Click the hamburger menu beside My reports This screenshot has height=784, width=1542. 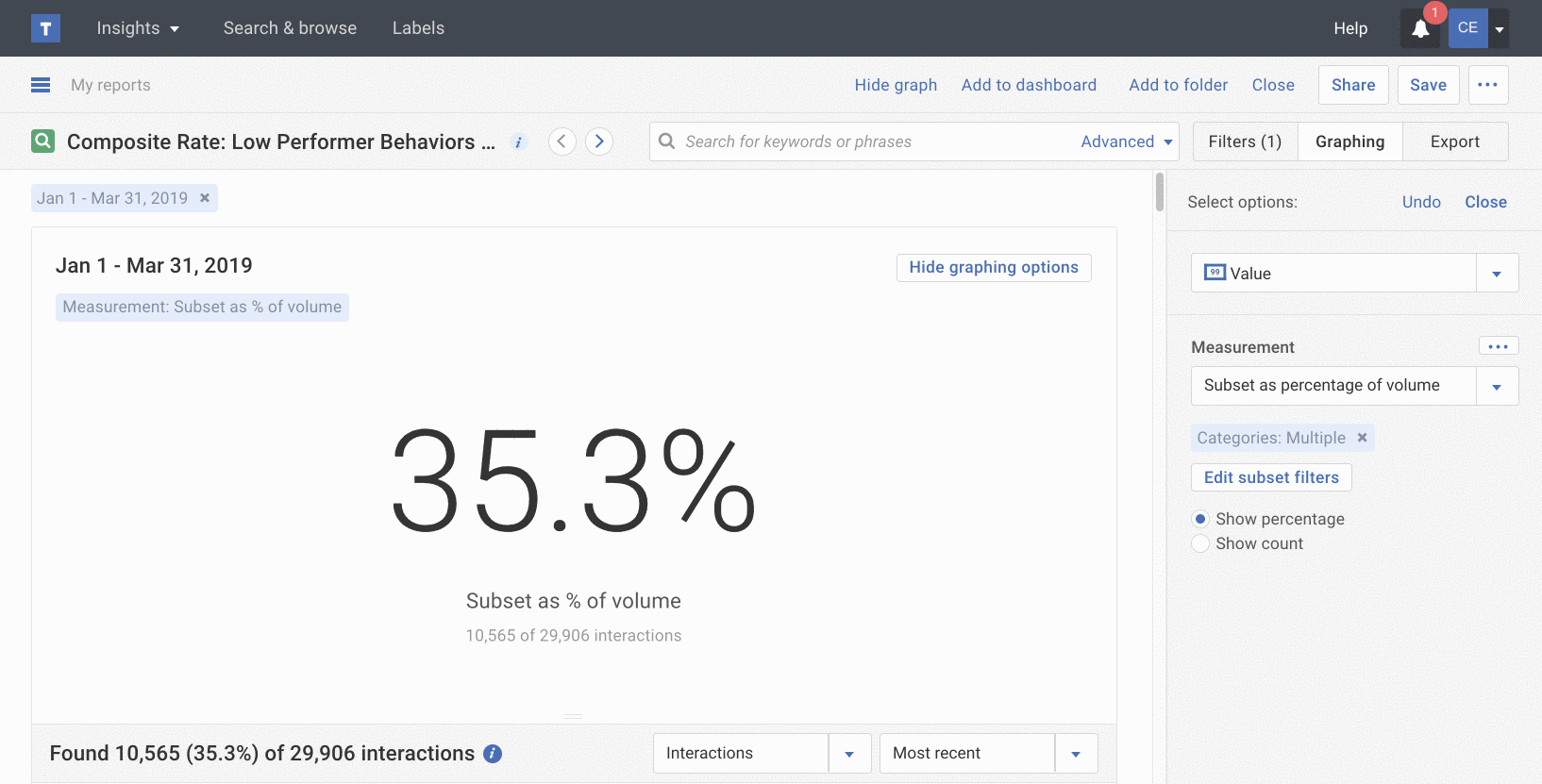tap(41, 85)
